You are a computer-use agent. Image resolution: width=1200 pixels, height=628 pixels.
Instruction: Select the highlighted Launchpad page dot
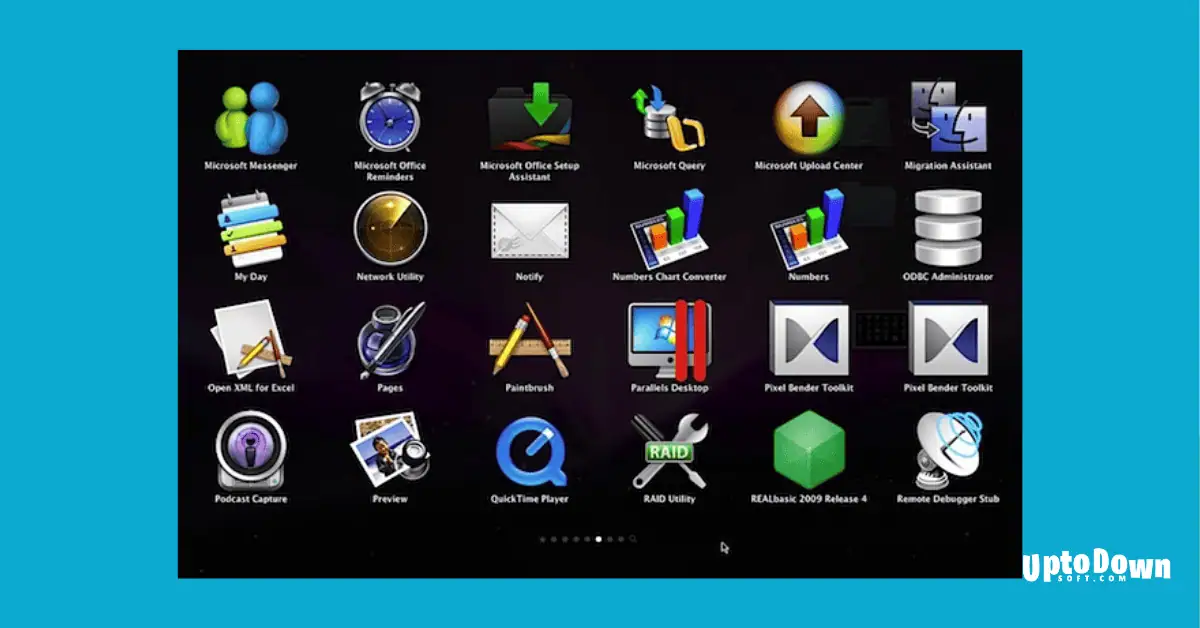coord(597,538)
